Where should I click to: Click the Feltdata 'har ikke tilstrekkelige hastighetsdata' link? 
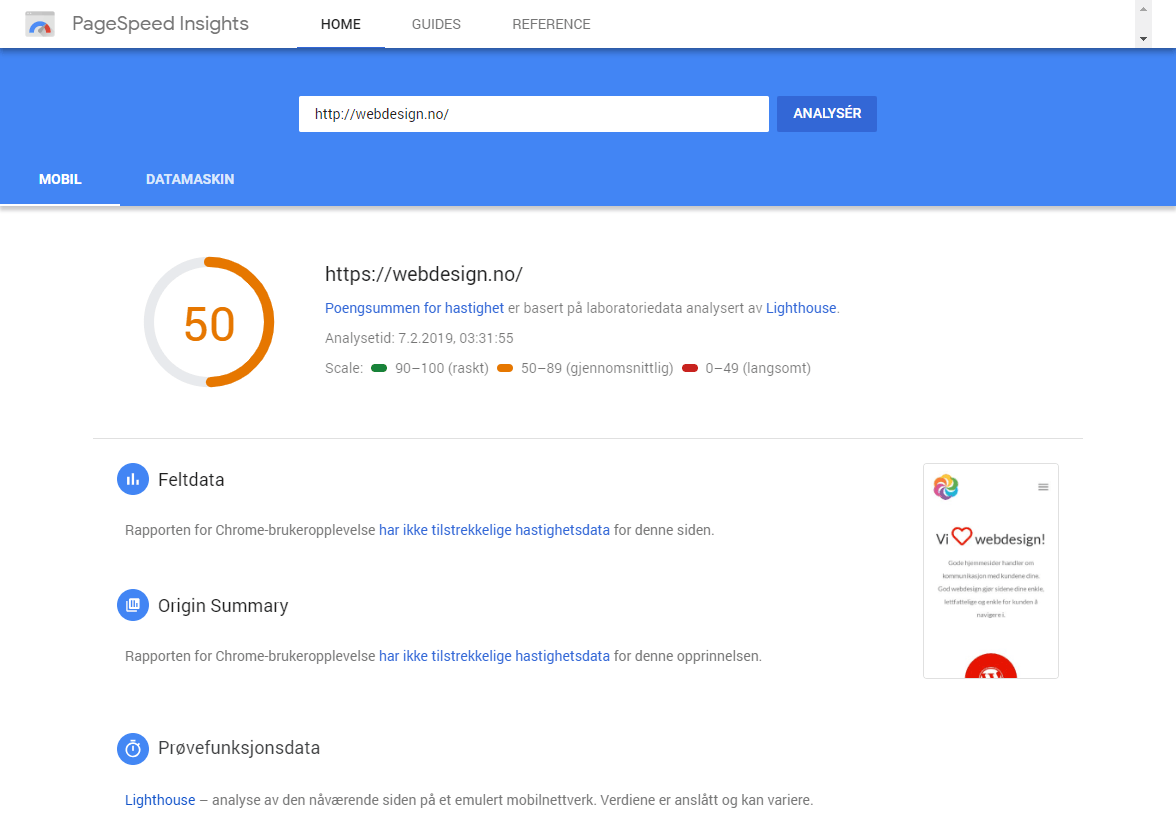coord(494,530)
